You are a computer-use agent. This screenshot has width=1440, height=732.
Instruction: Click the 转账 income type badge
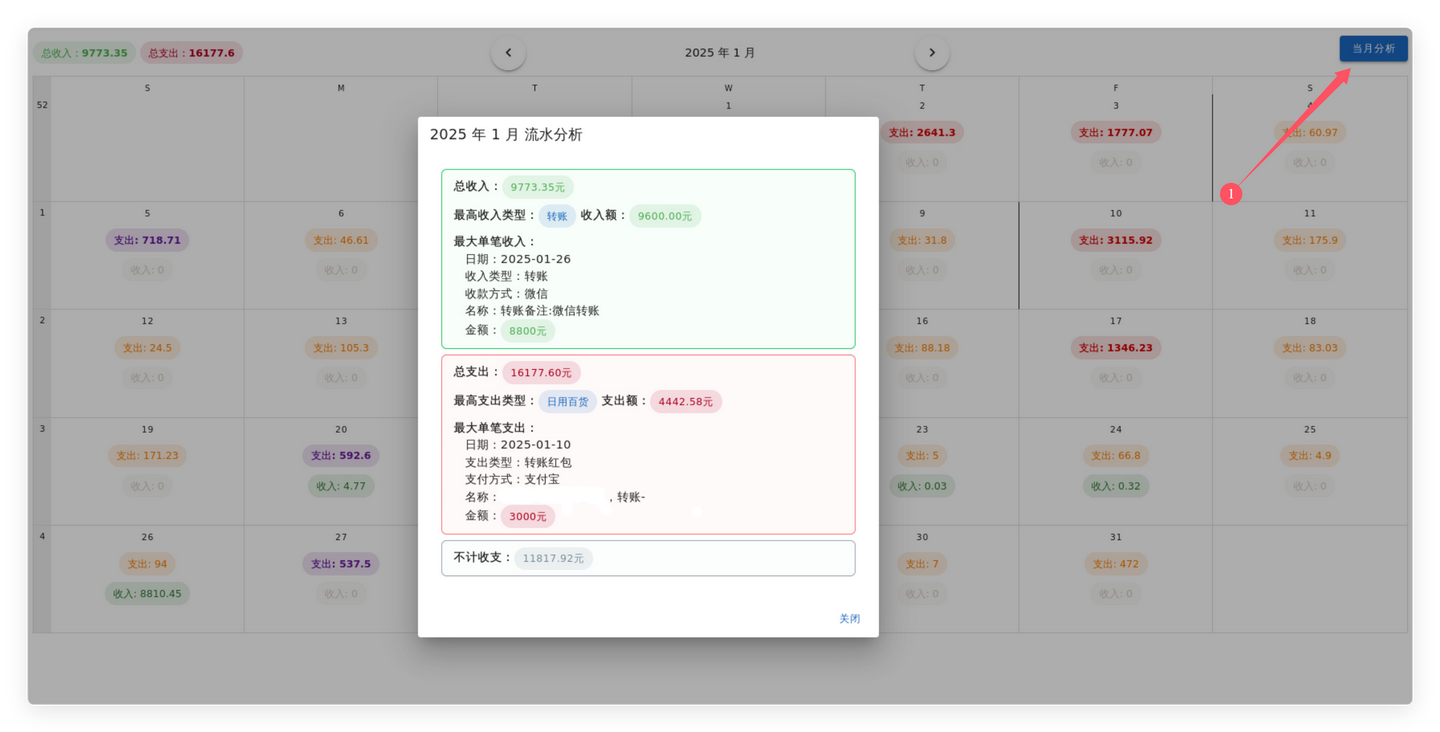556,215
